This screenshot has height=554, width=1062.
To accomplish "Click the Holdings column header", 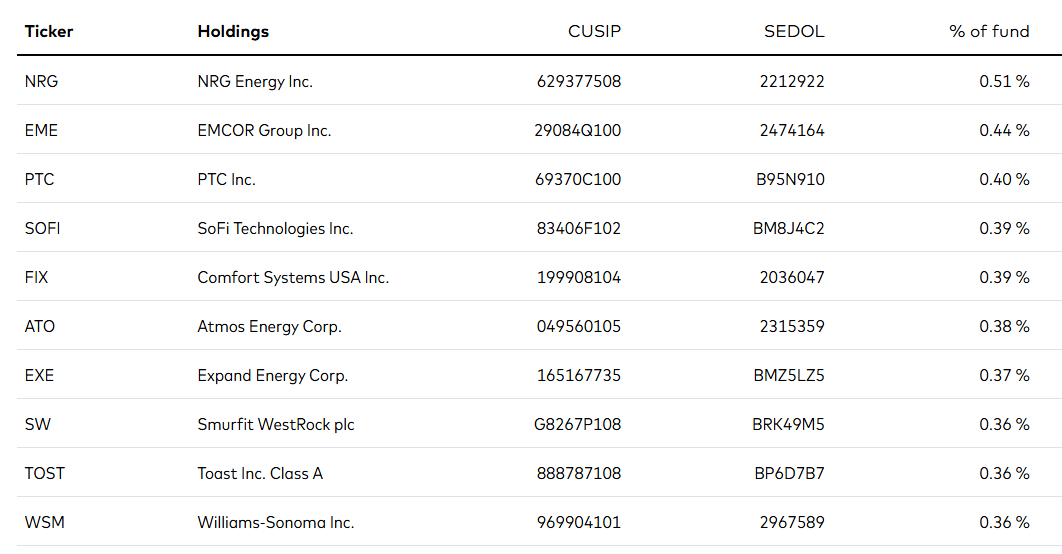I will coord(233,31).
